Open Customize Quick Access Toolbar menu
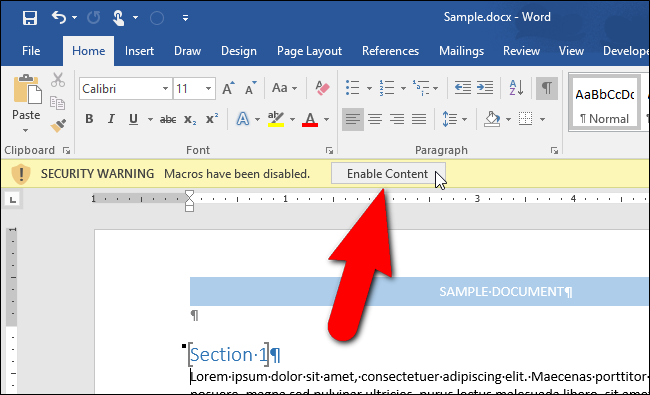Screen dimensions: 650x395 [x=185, y=18]
